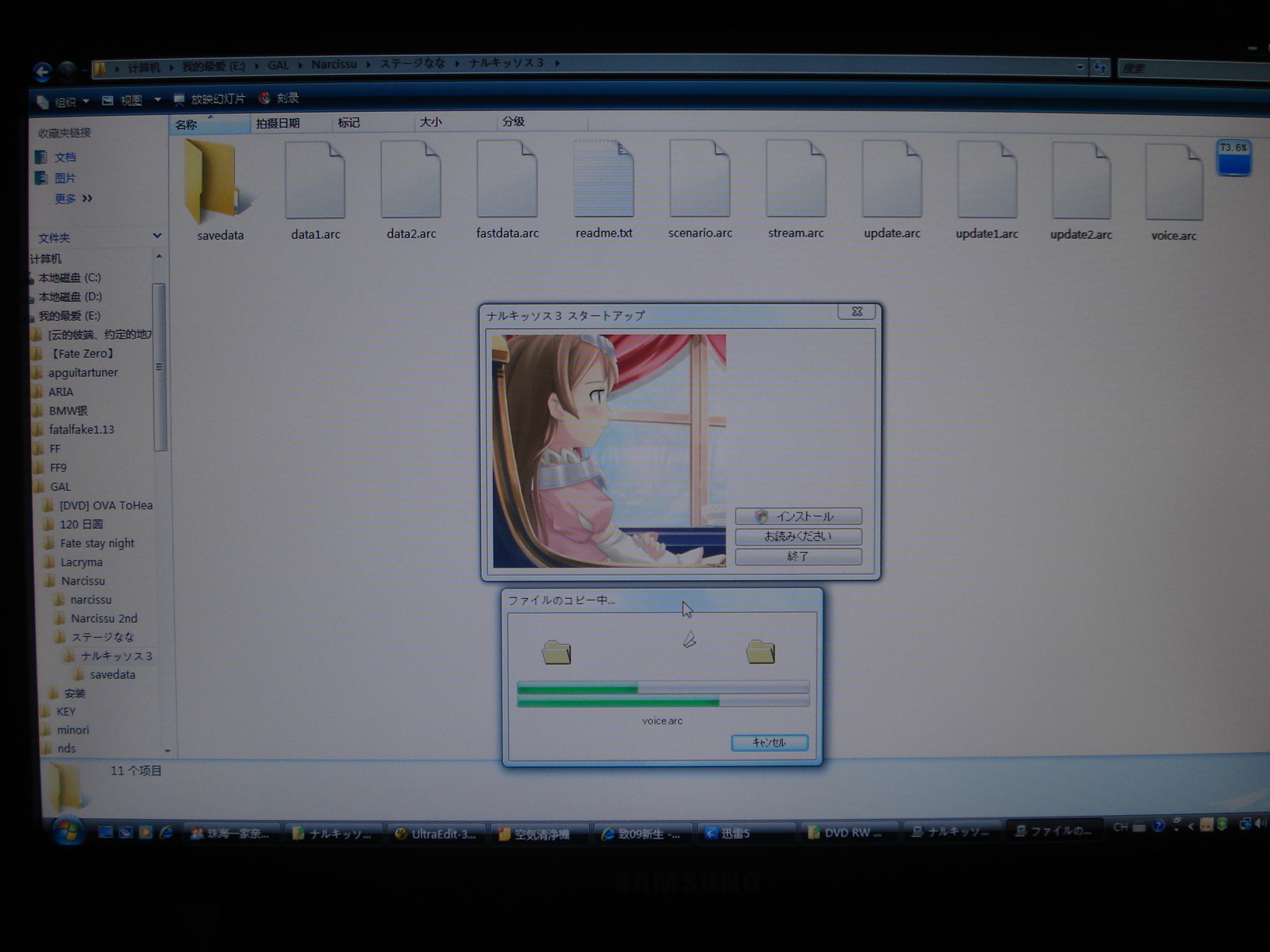Select the fastdata.arc file icon

click(507, 180)
